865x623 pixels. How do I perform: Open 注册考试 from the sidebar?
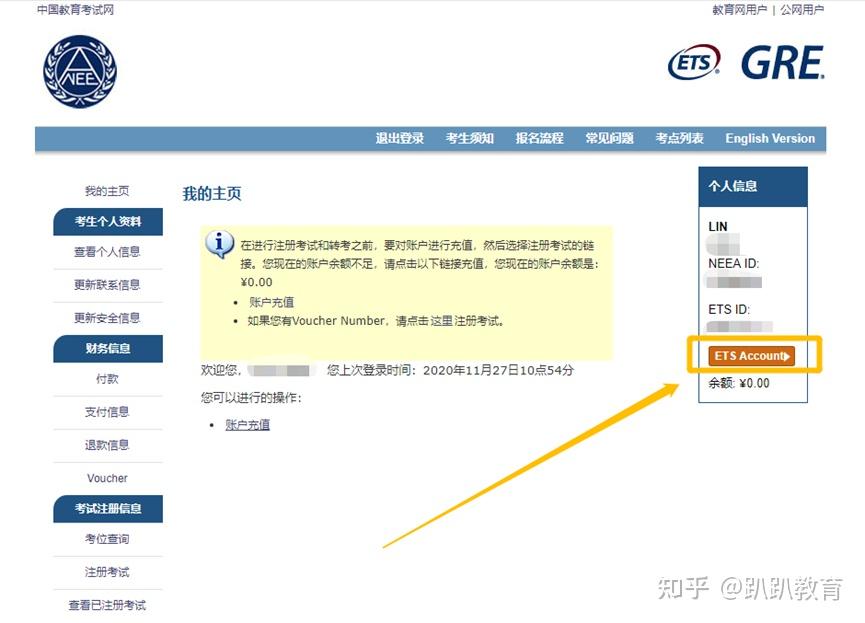coord(107,572)
